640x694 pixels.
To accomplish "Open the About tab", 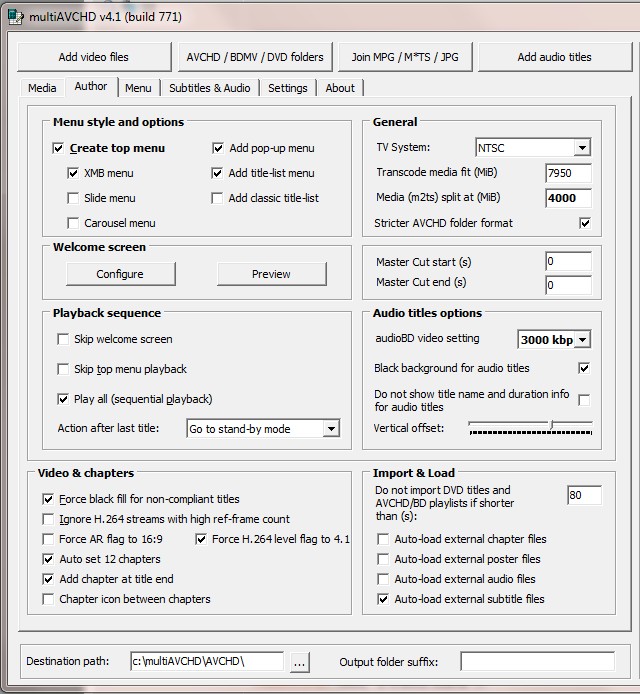I will 340,88.
